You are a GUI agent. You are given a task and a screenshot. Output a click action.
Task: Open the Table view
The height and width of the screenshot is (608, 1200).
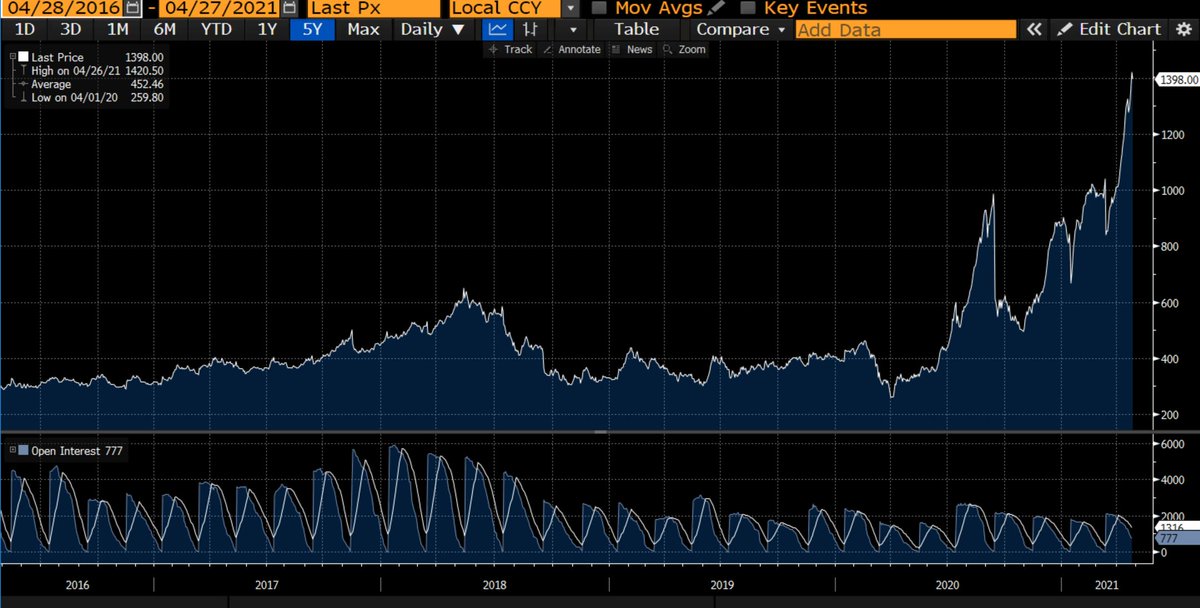tap(636, 29)
